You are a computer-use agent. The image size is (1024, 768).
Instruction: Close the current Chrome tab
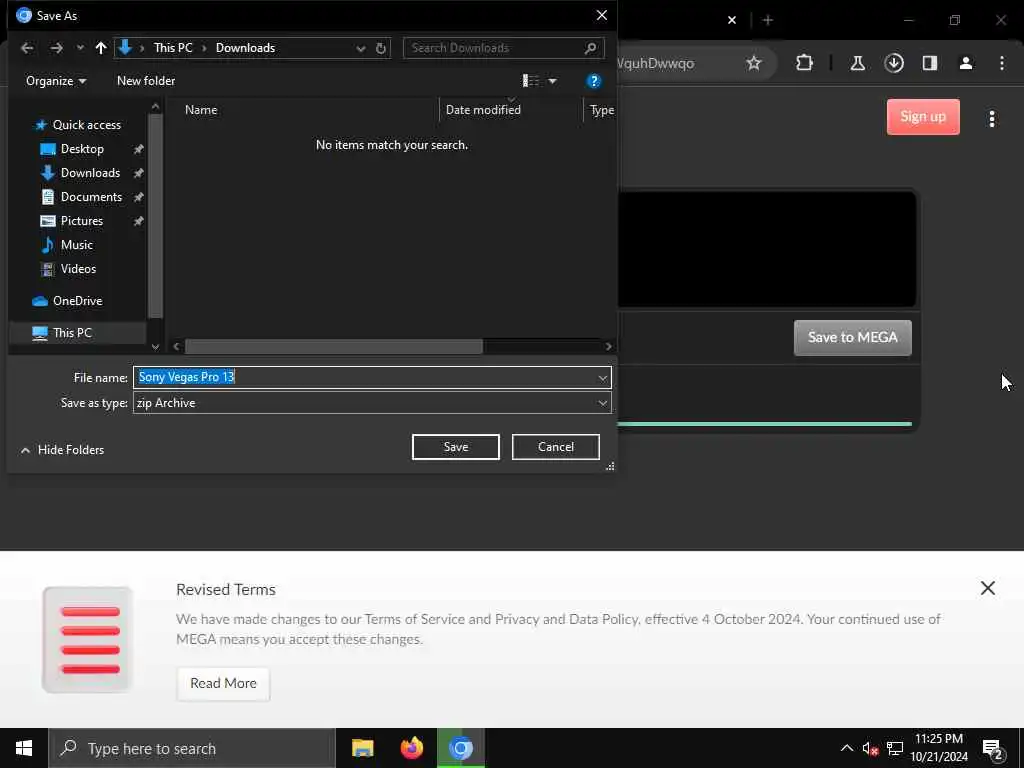coord(732,20)
